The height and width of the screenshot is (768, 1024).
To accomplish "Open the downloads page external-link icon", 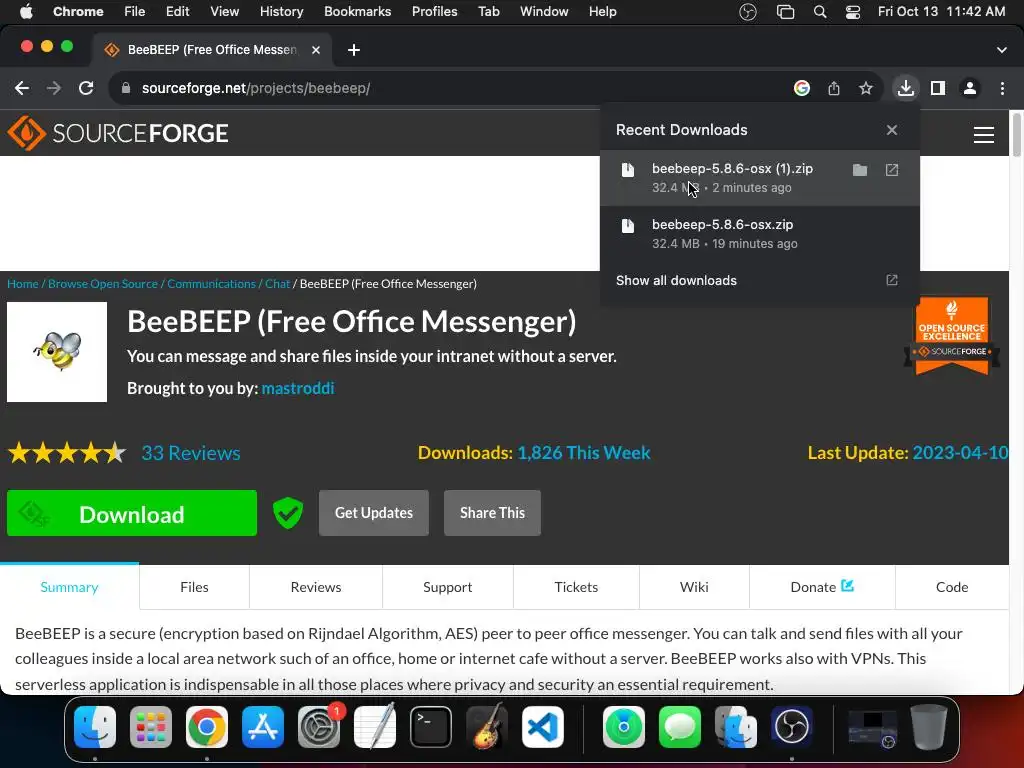I will 892,280.
